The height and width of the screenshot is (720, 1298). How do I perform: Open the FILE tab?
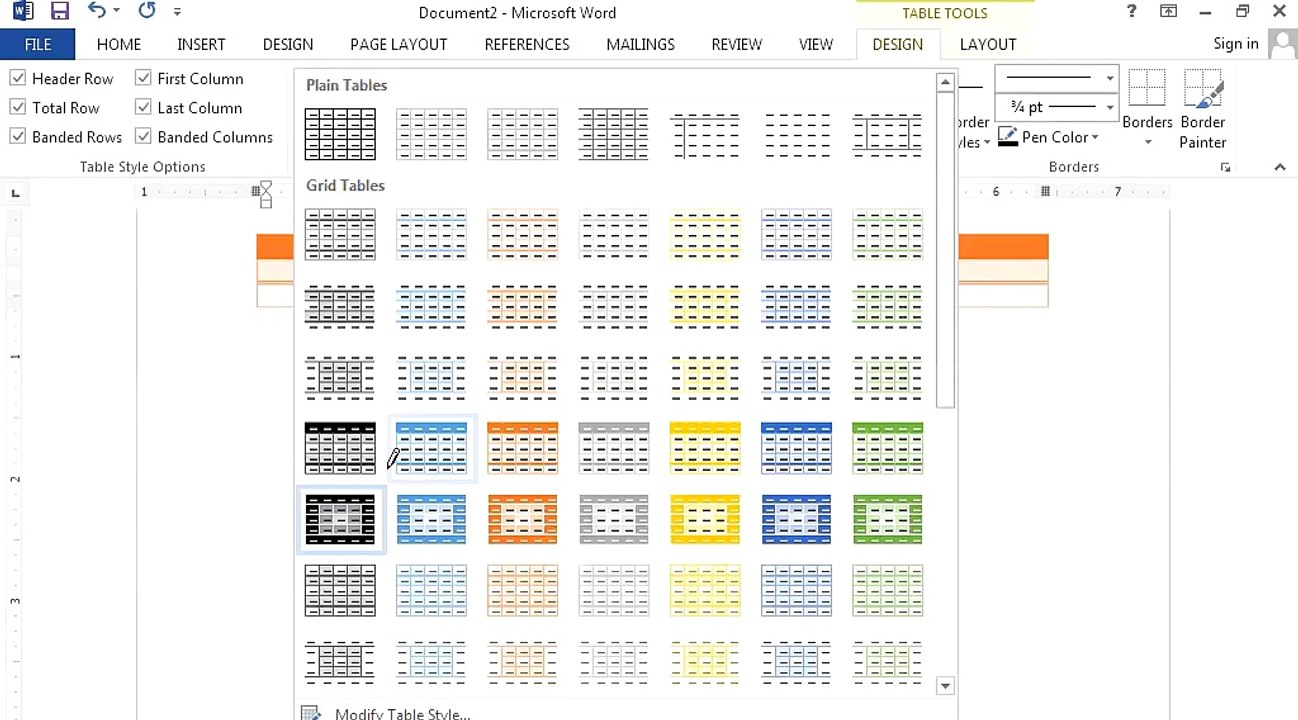(37, 44)
